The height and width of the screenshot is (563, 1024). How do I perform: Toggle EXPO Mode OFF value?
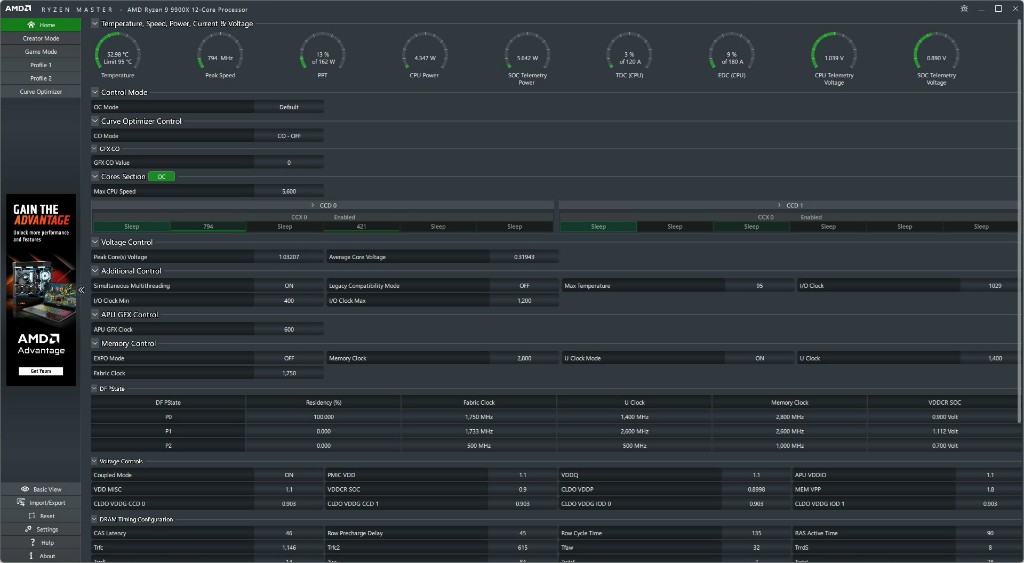(288, 358)
